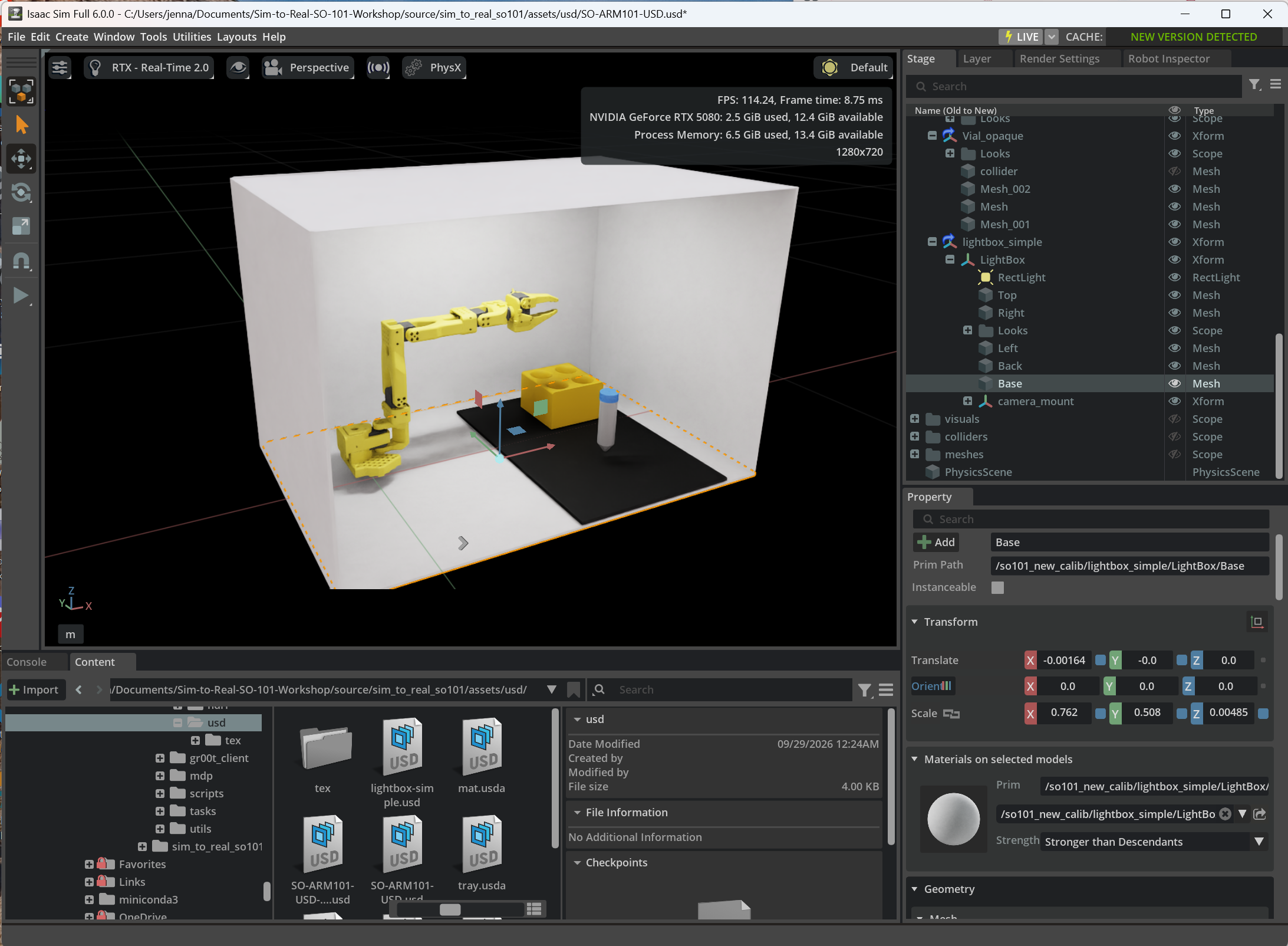Image resolution: width=1288 pixels, height=946 pixels.
Task: Click the Add button in Property panel
Action: (x=936, y=542)
